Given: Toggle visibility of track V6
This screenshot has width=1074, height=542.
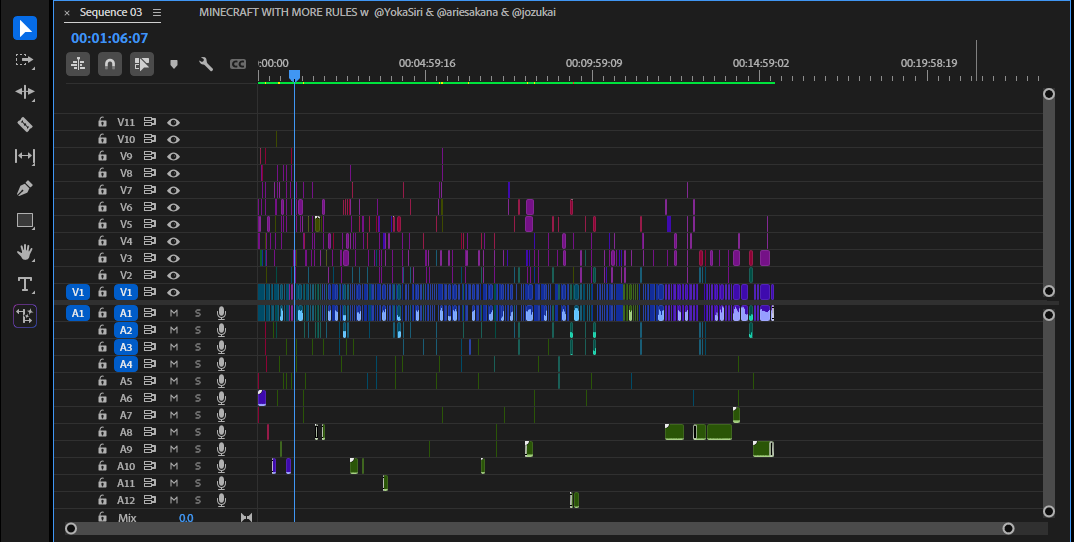Looking at the screenshot, I should point(173,207).
